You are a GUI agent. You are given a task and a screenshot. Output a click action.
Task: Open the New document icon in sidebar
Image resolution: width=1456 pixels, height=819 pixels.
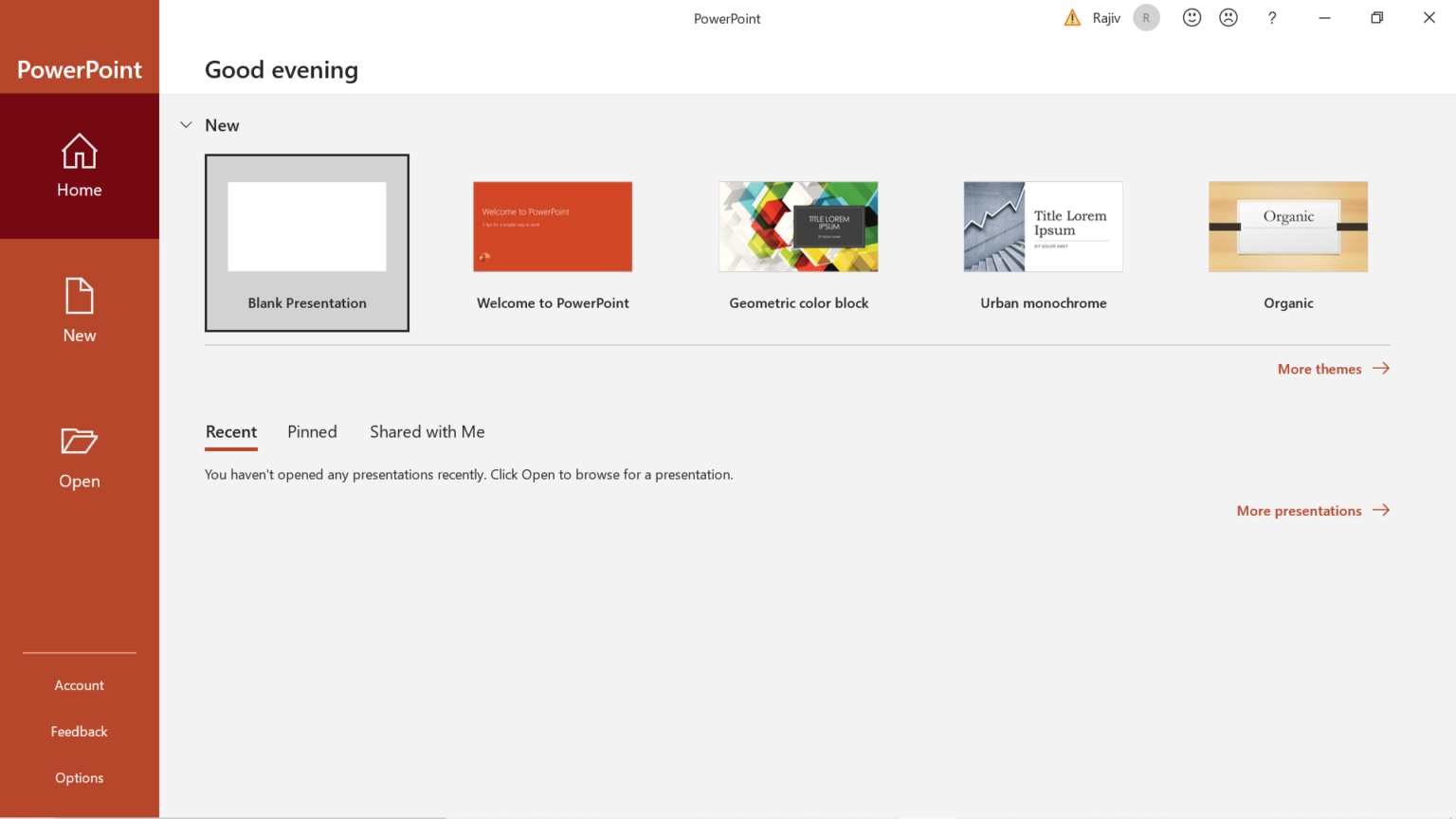coord(80,296)
